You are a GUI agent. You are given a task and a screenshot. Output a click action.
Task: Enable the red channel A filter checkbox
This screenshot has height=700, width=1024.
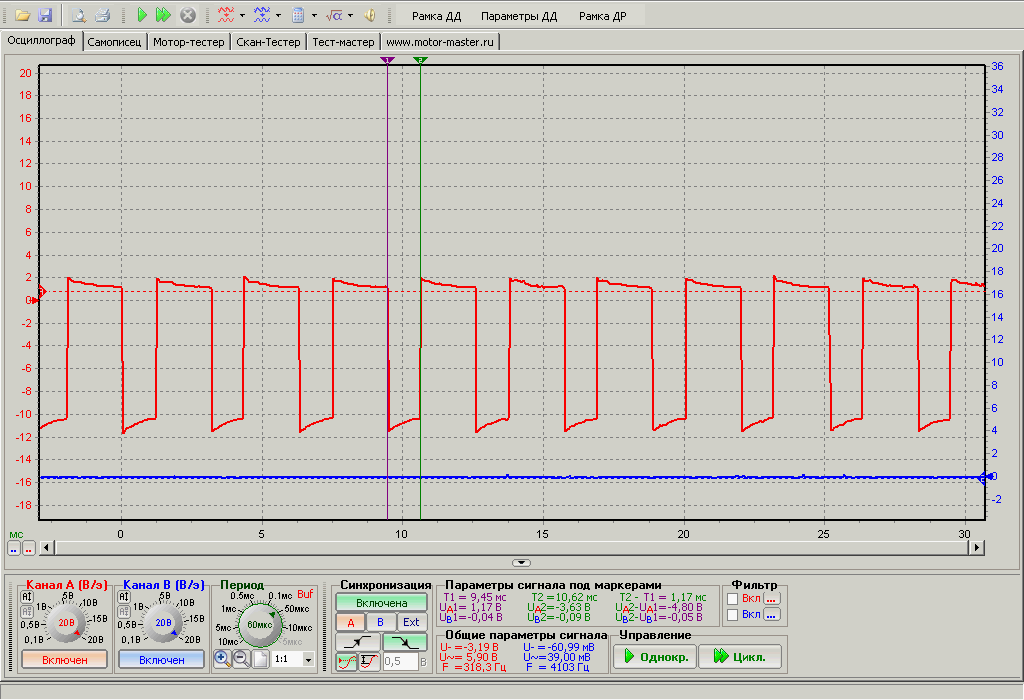pyautogui.click(x=733, y=599)
